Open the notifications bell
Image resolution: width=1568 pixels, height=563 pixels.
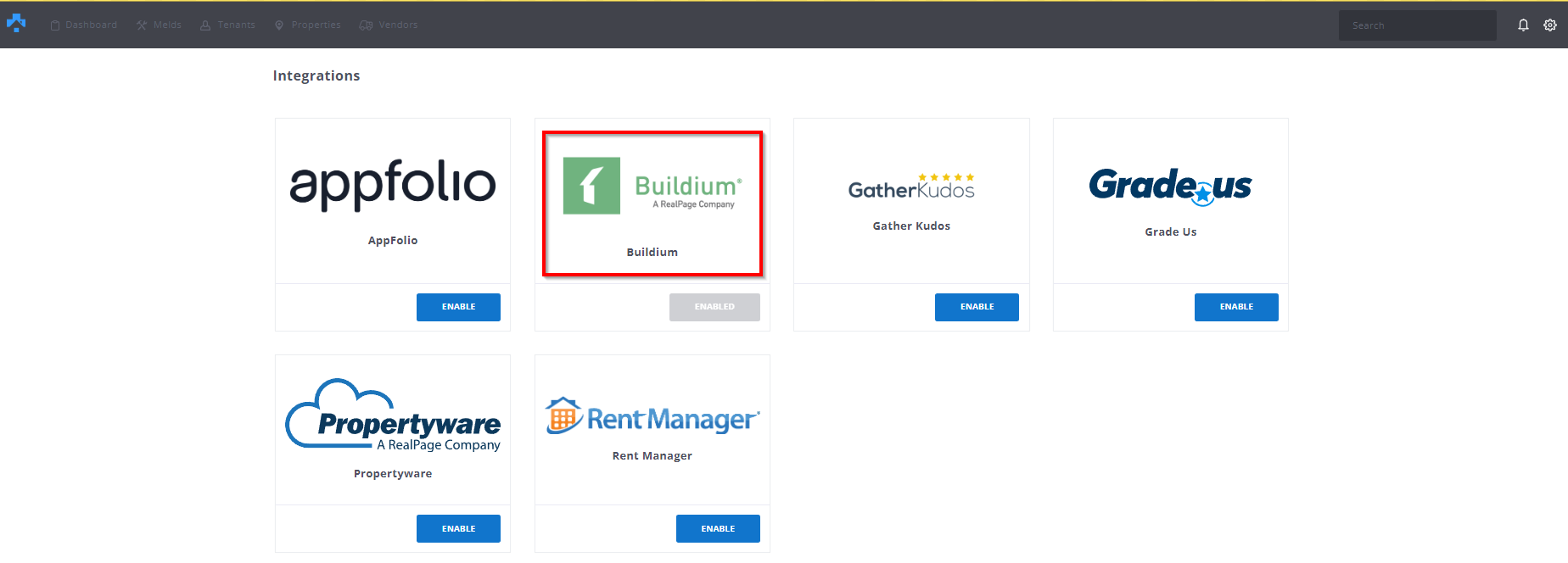[x=1523, y=25]
